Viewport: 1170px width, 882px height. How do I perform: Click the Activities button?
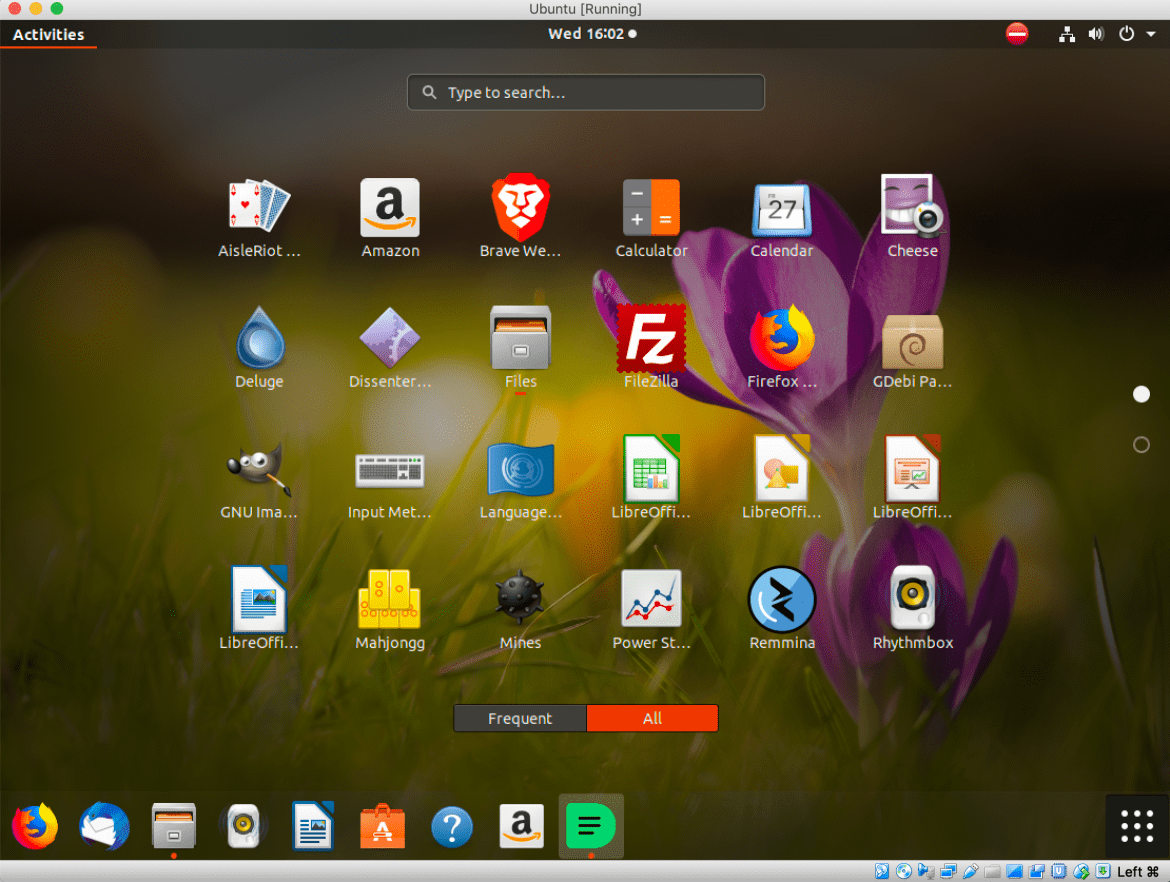(49, 34)
